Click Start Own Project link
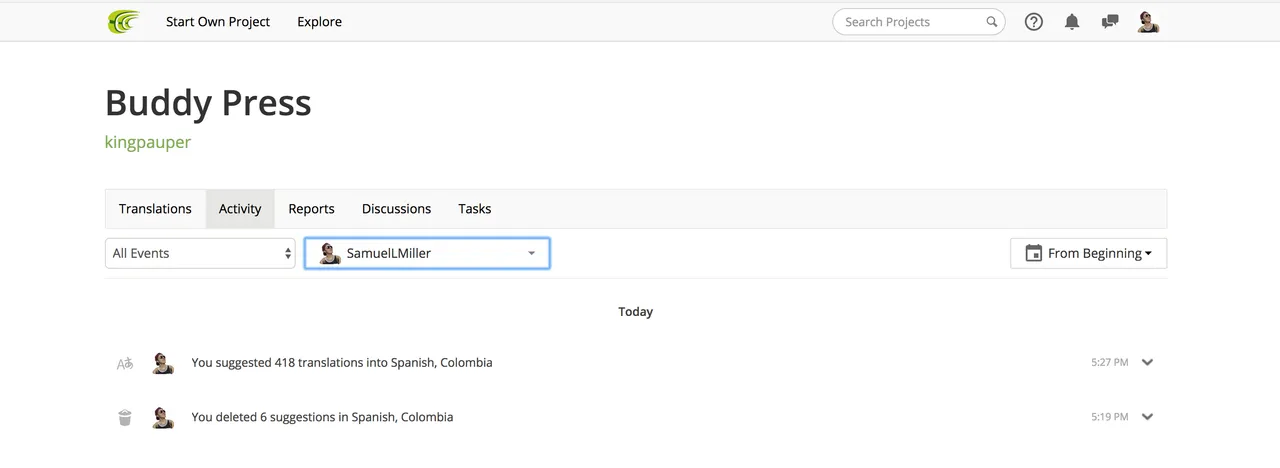Viewport: 1280px width, 468px height. click(218, 21)
